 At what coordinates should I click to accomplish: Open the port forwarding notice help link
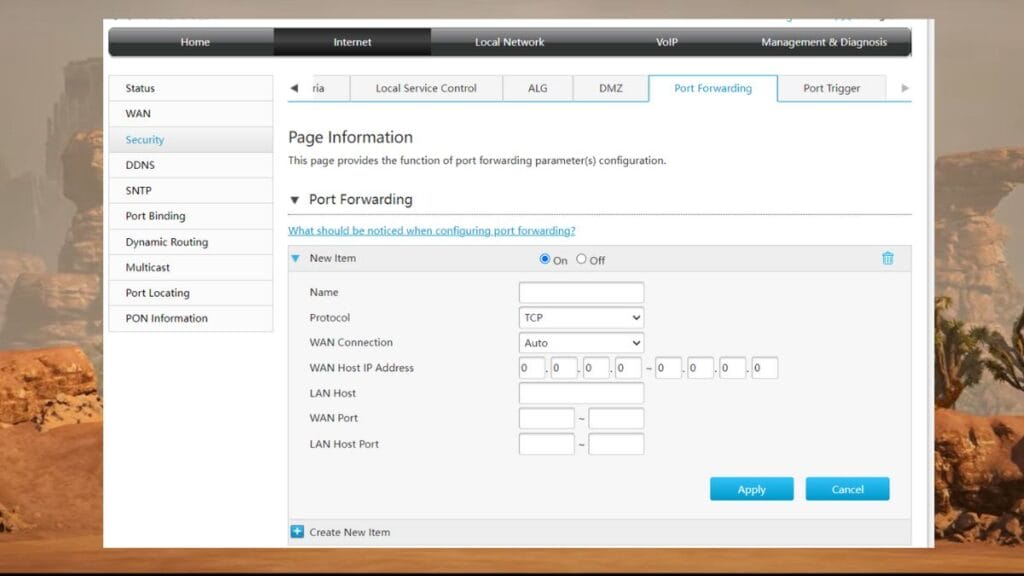pos(431,231)
